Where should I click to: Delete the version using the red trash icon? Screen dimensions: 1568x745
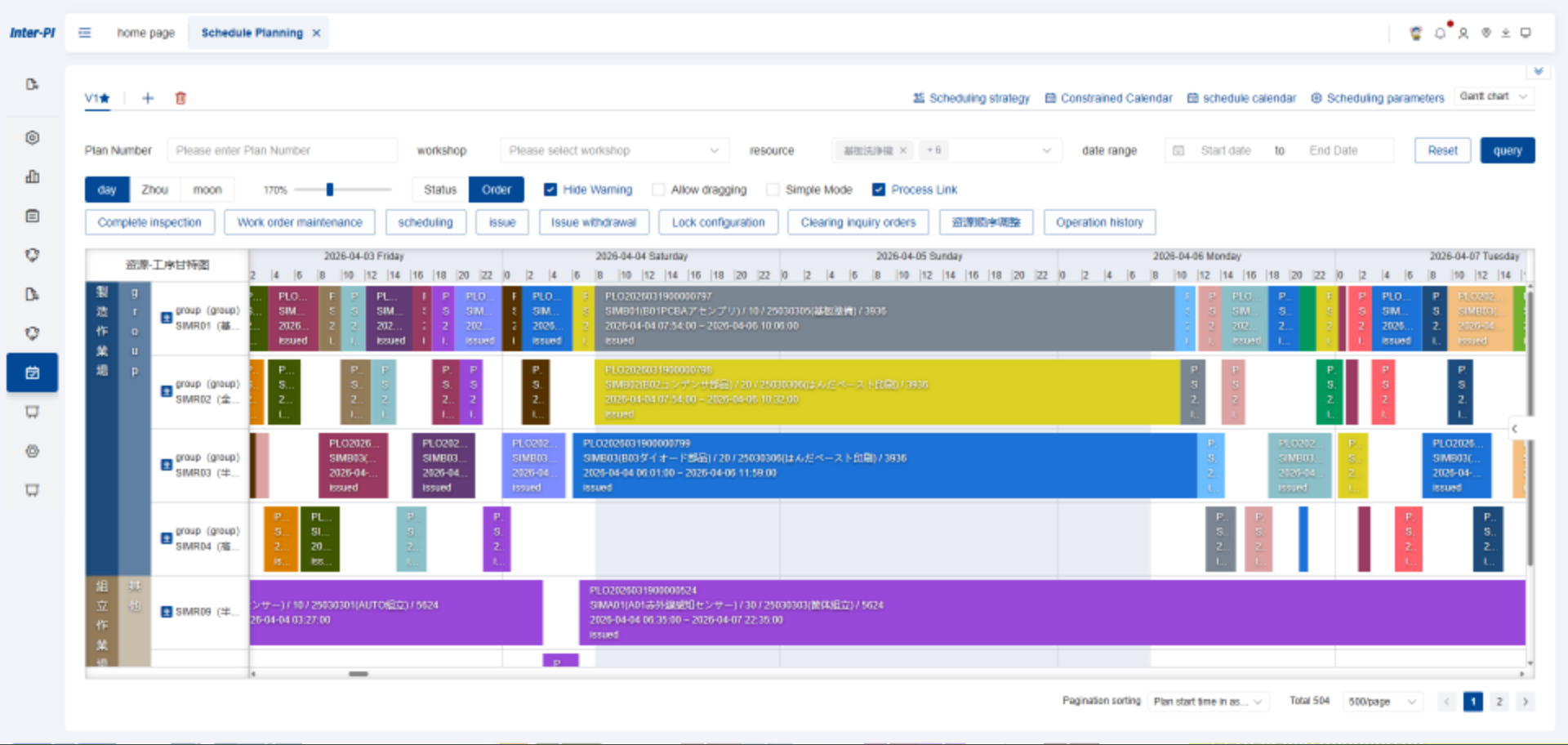pyautogui.click(x=180, y=98)
